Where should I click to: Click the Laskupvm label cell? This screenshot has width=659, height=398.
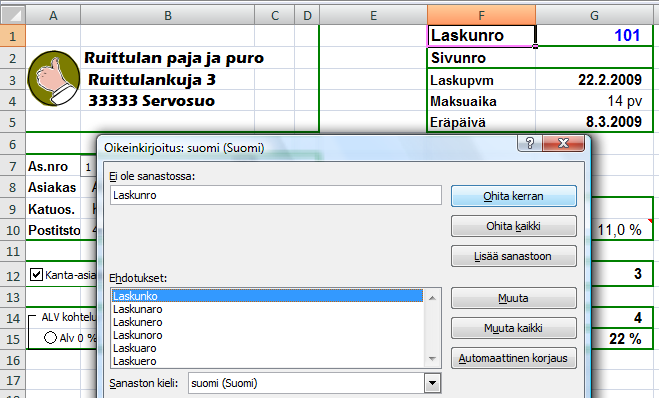[482, 80]
